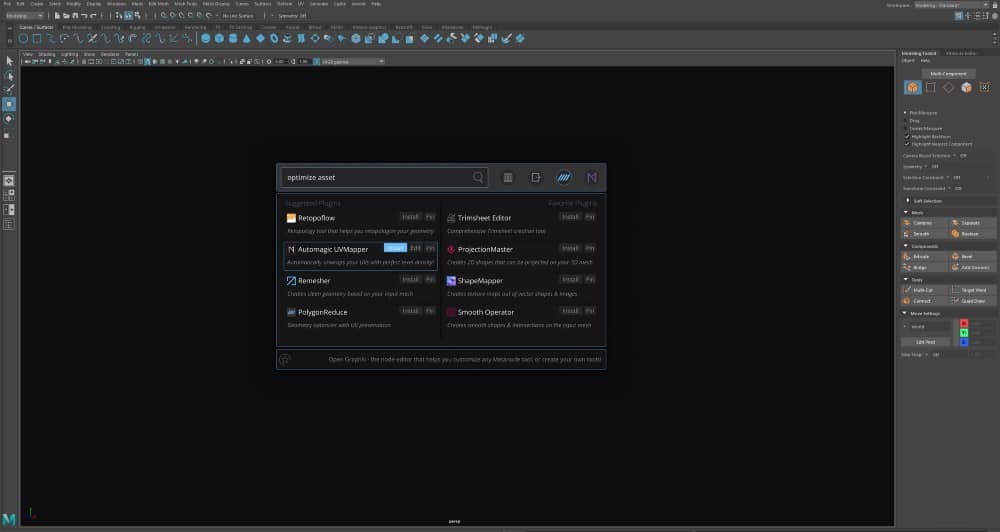Viewport: 1000px width, 532px height.
Task: Activate the Rotate tool in left toolbox
Action: point(9,119)
